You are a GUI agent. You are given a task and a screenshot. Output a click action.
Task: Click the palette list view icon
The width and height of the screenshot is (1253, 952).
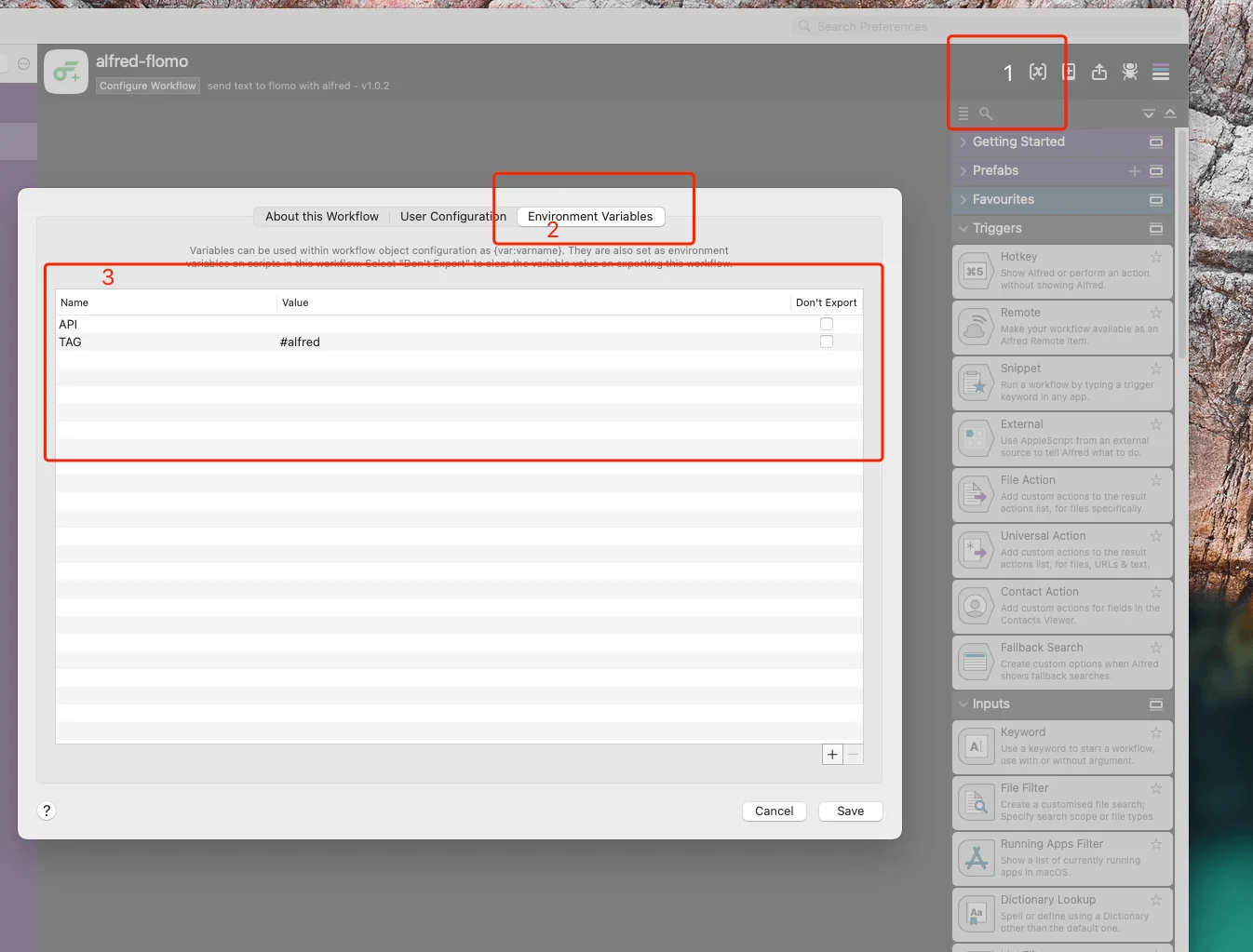[963, 114]
